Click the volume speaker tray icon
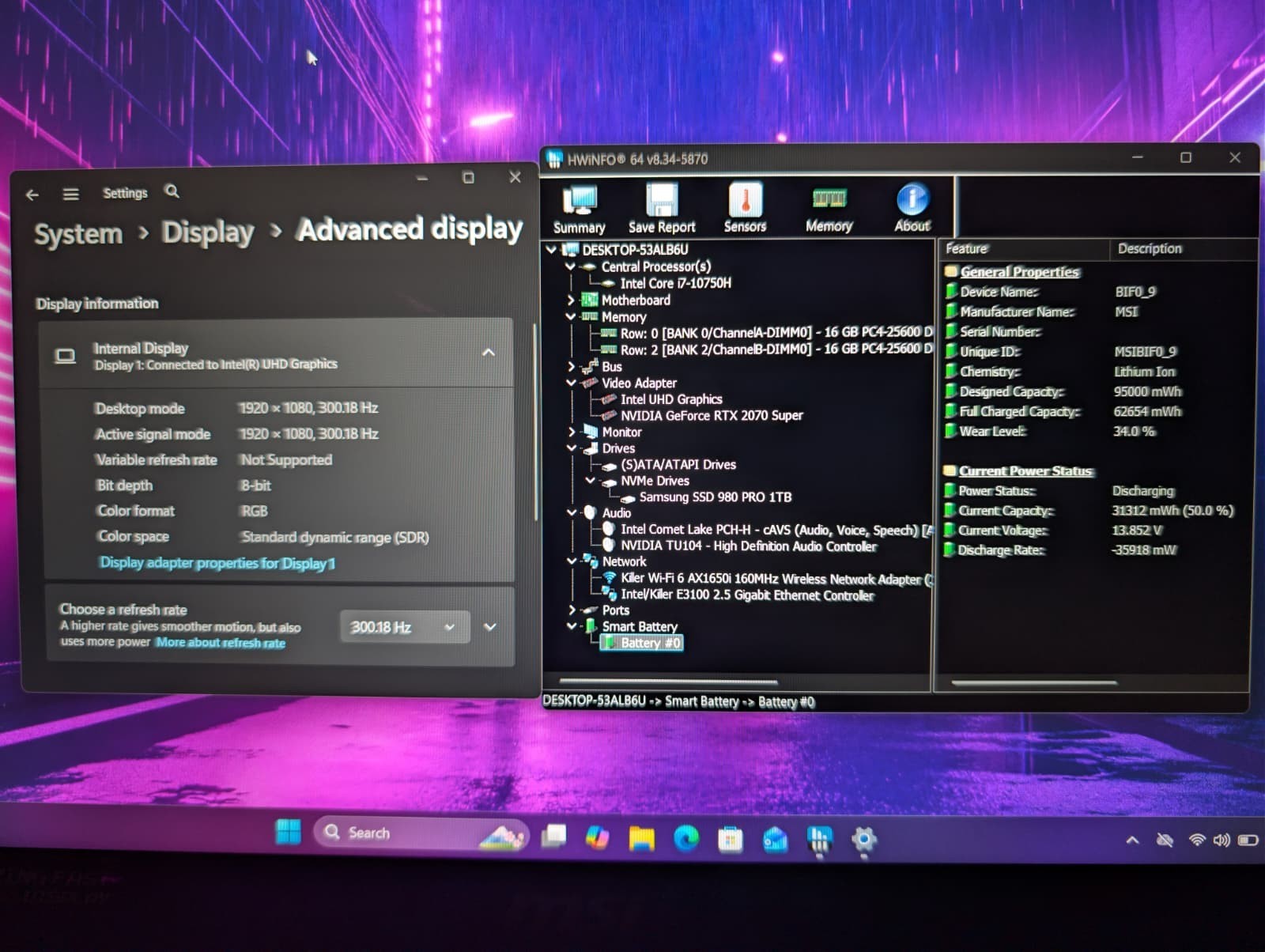Image resolution: width=1265 pixels, height=952 pixels. pyautogui.click(x=1222, y=840)
